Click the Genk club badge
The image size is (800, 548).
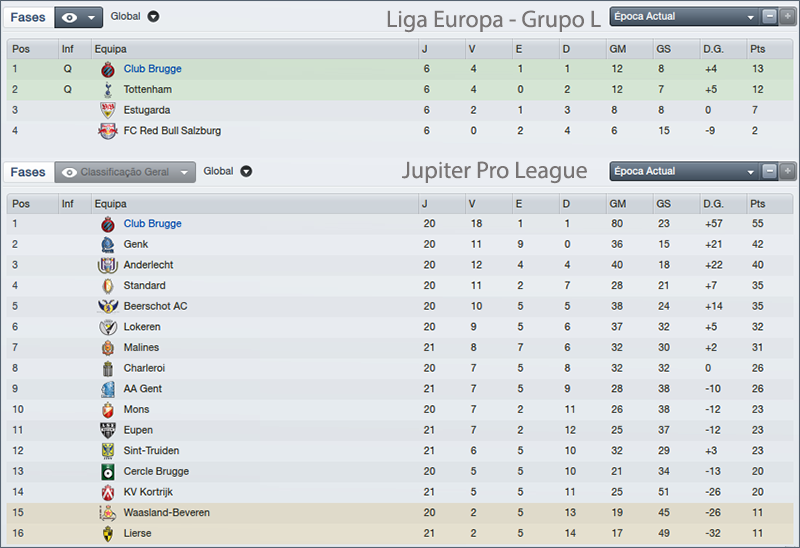[x=108, y=244]
